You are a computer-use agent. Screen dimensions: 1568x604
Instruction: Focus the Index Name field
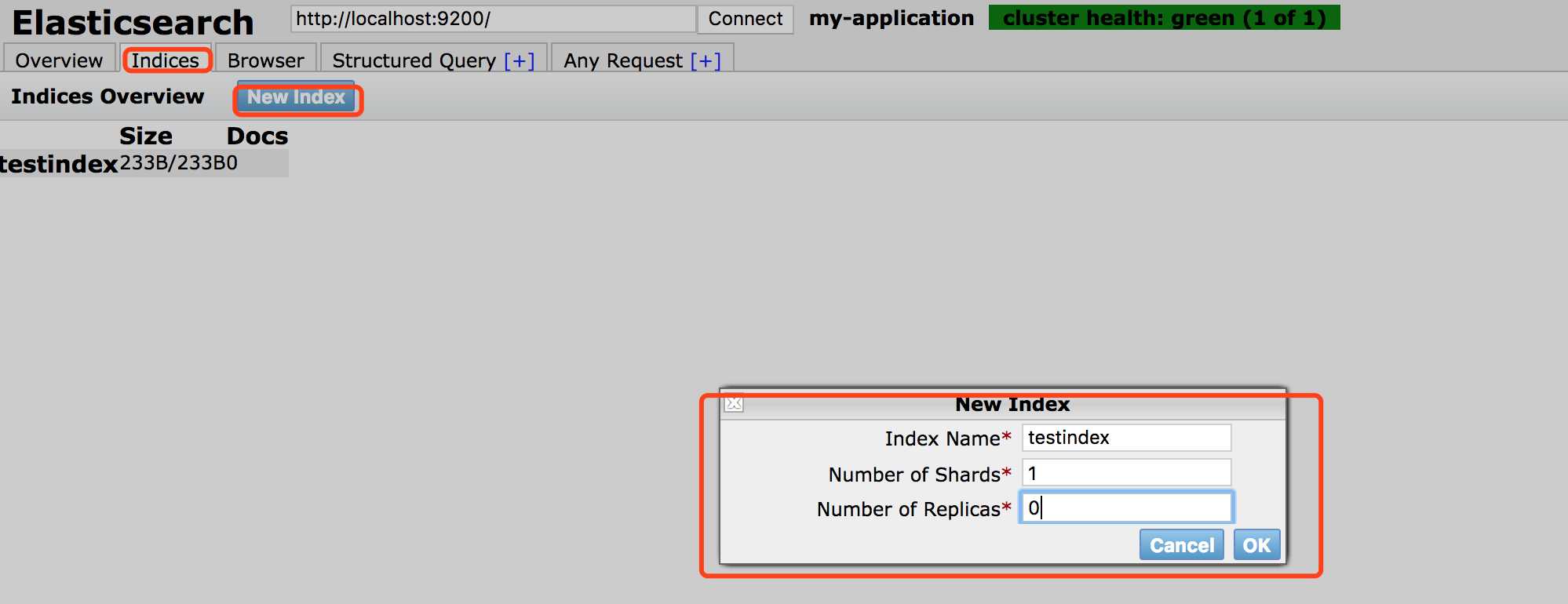1126,438
